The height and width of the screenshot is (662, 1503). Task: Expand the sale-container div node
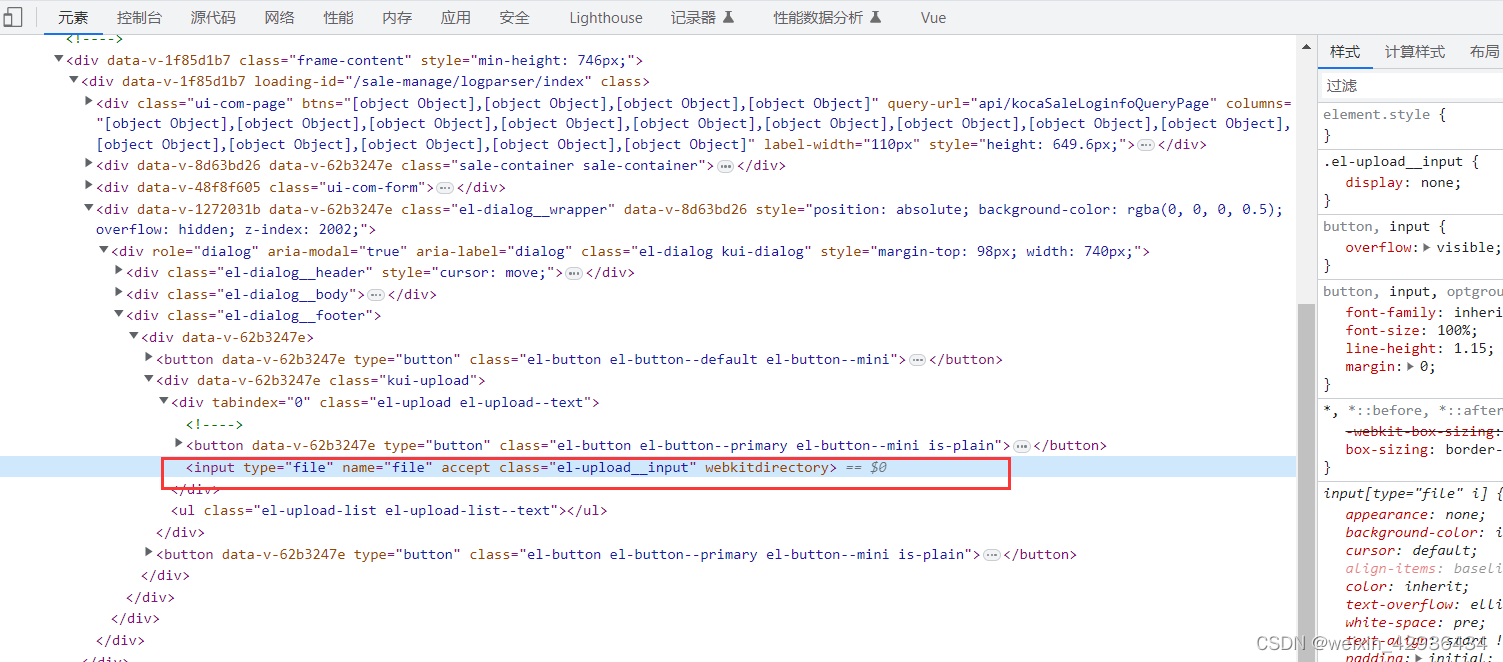[x=88, y=165]
